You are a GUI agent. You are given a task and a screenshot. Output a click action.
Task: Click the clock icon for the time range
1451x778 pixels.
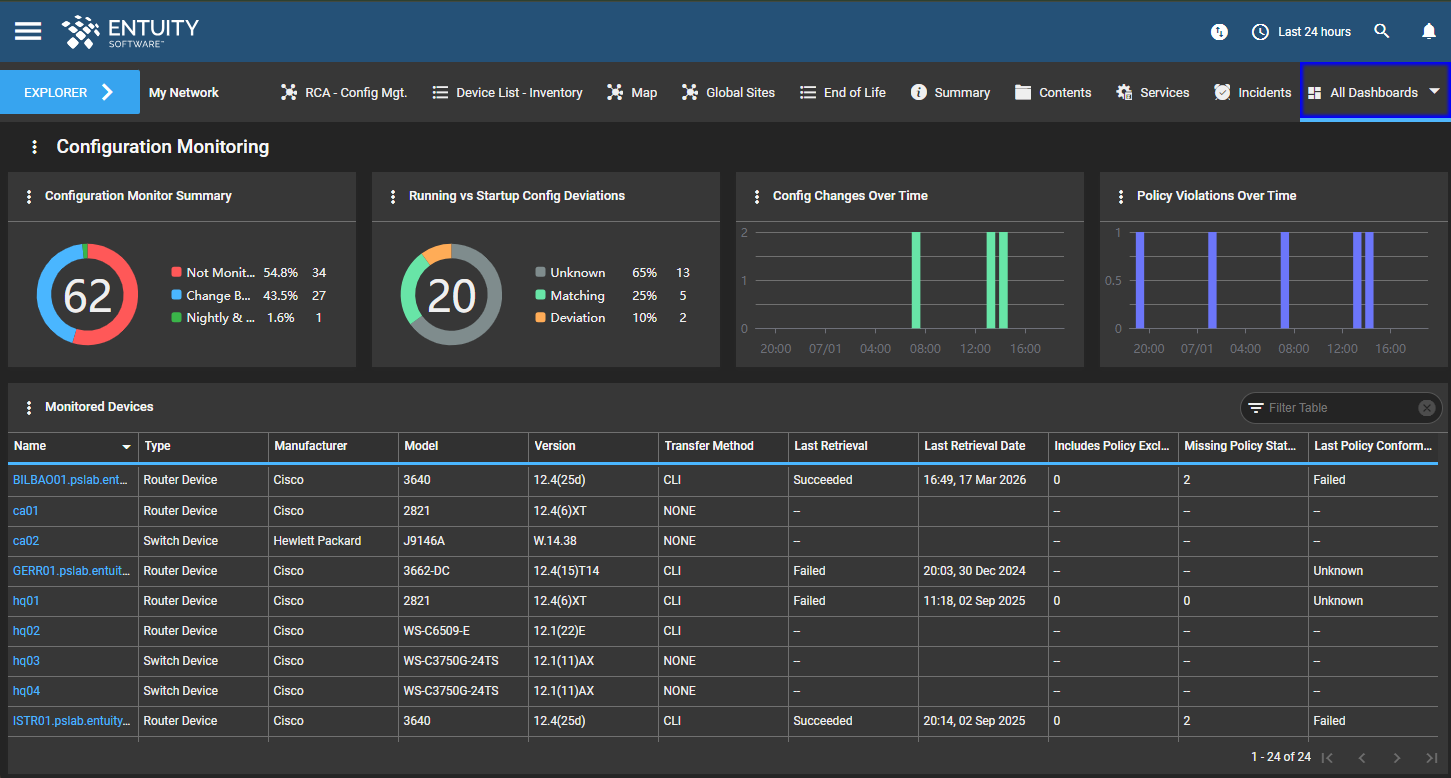pyautogui.click(x=1260, y=32)
